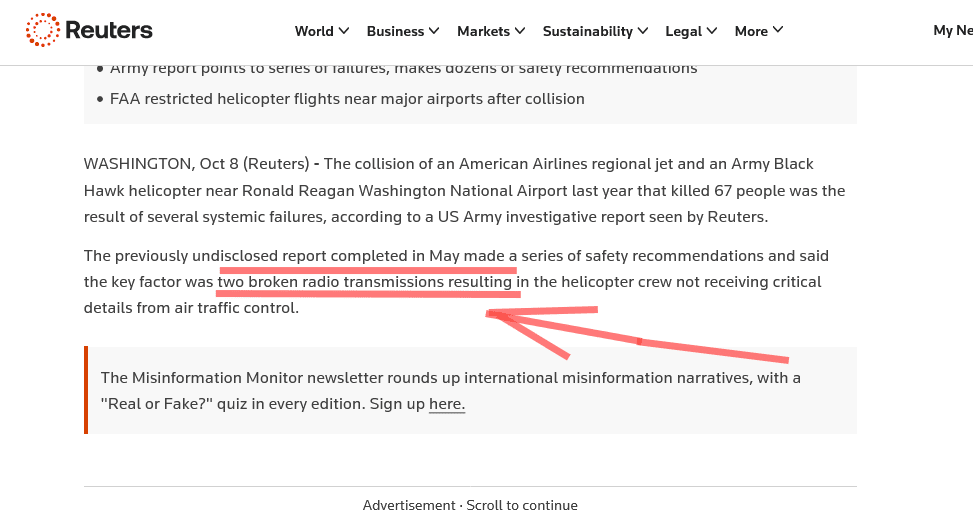This screenshot has height=532, width=973.
Task: Select the Markets menu item
Action: pos(483,31)
